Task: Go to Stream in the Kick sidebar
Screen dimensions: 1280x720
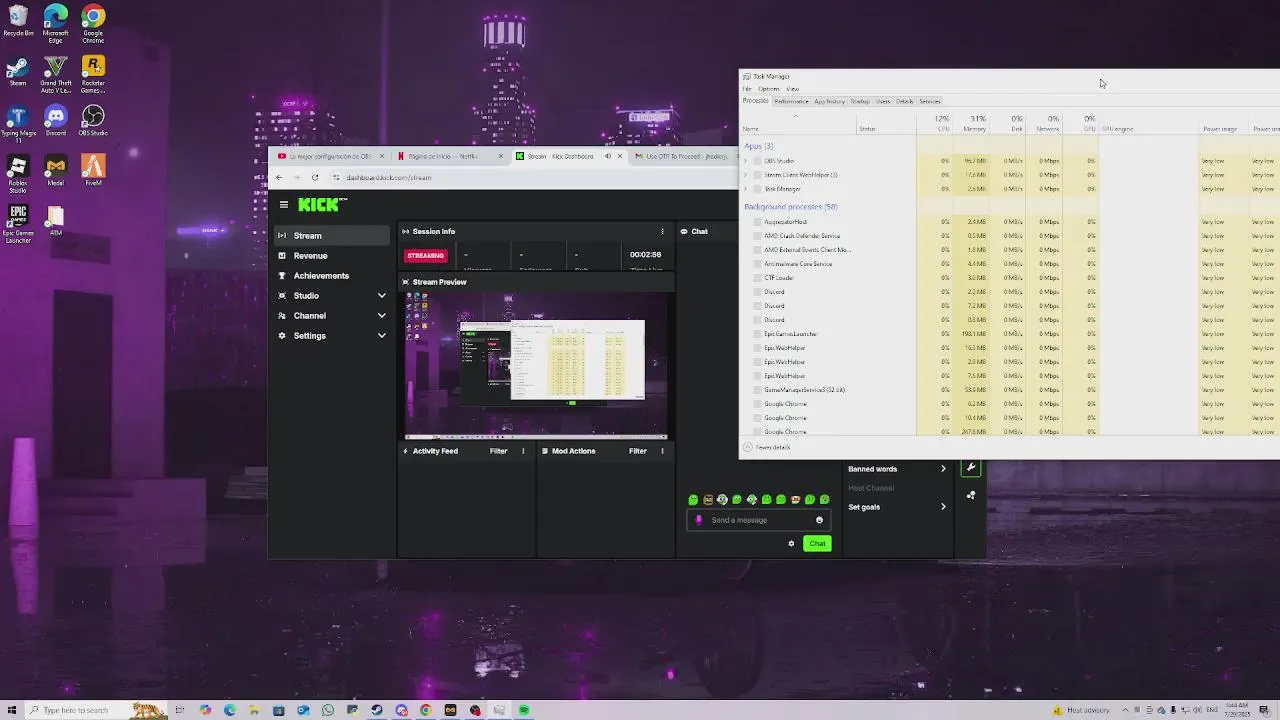Action: [x=332, y=236]
